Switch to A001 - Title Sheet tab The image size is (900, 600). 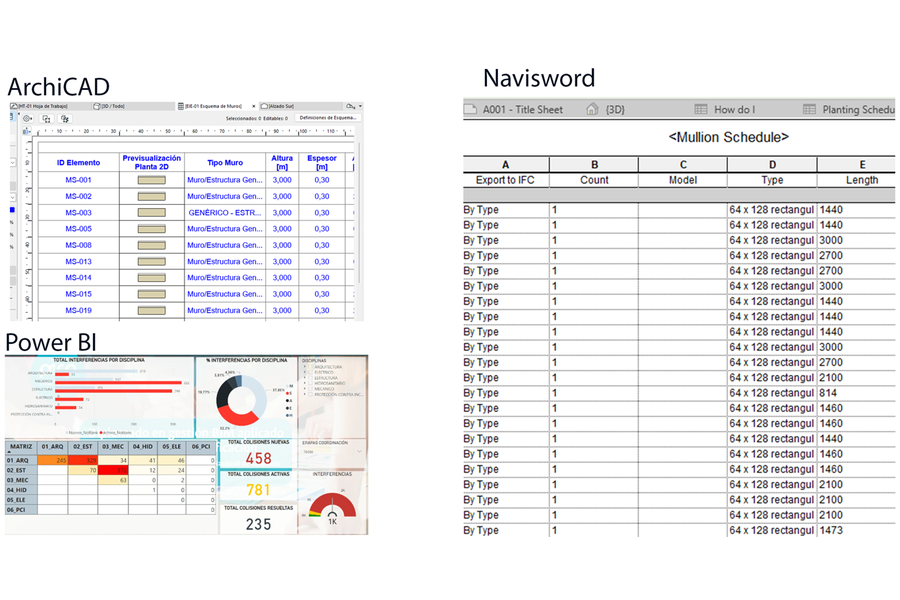[514, 110]
